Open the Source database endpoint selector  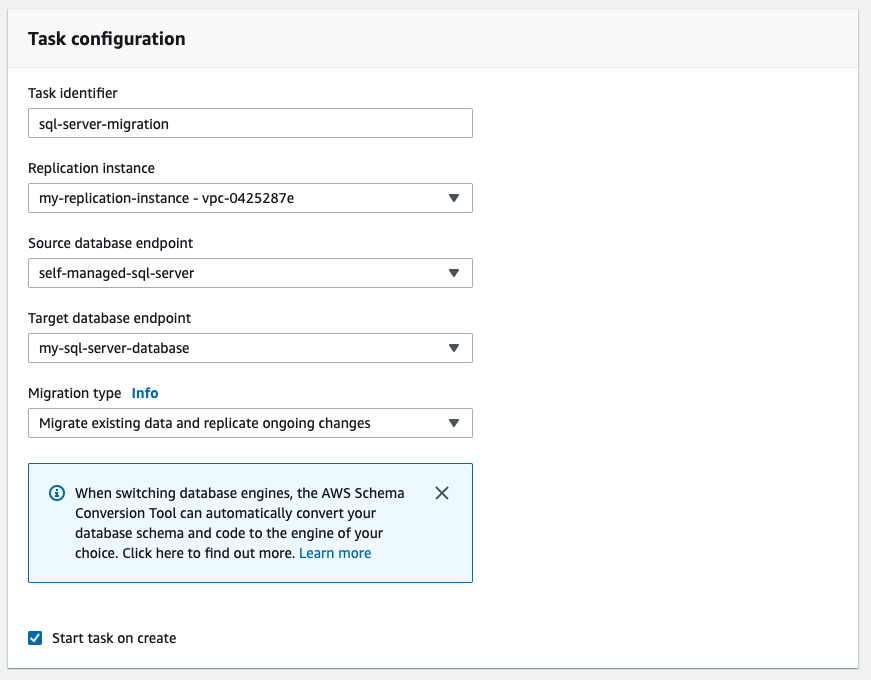click(x=250, y=273)
